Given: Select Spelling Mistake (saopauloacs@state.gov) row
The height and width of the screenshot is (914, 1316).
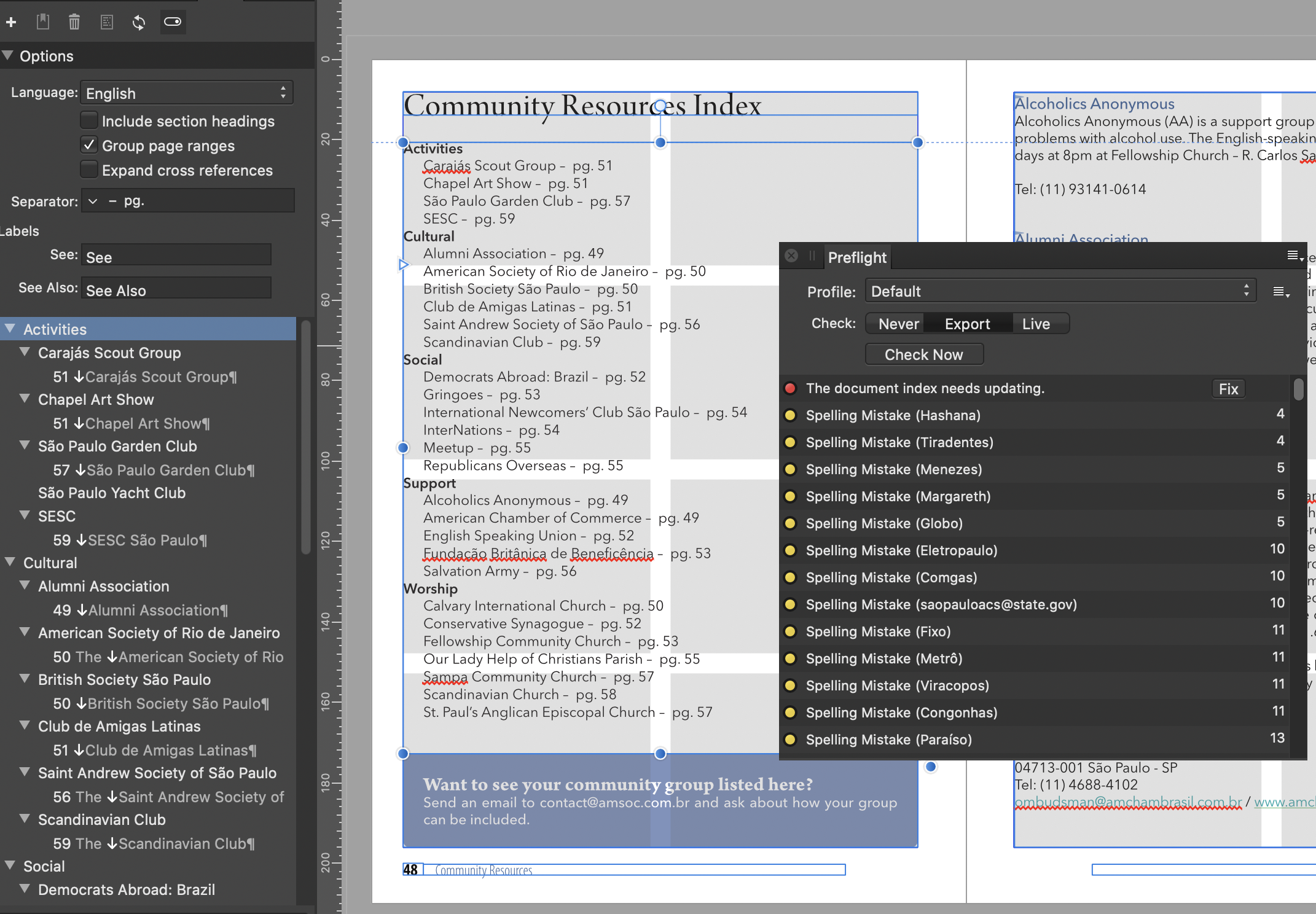Looking at the screenshot, I should click(1035, 604).
